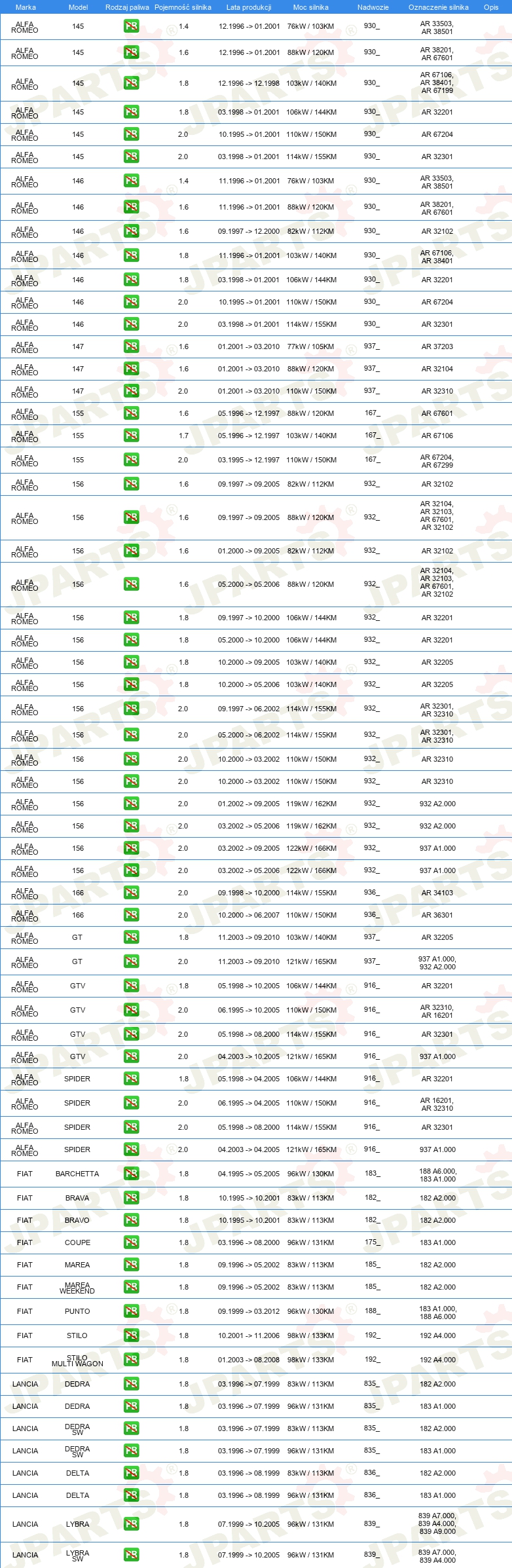Select production years 06.1995 -> 10.2005
The height and width of the screenshot is (1568, 512).
click(249, 1010)
